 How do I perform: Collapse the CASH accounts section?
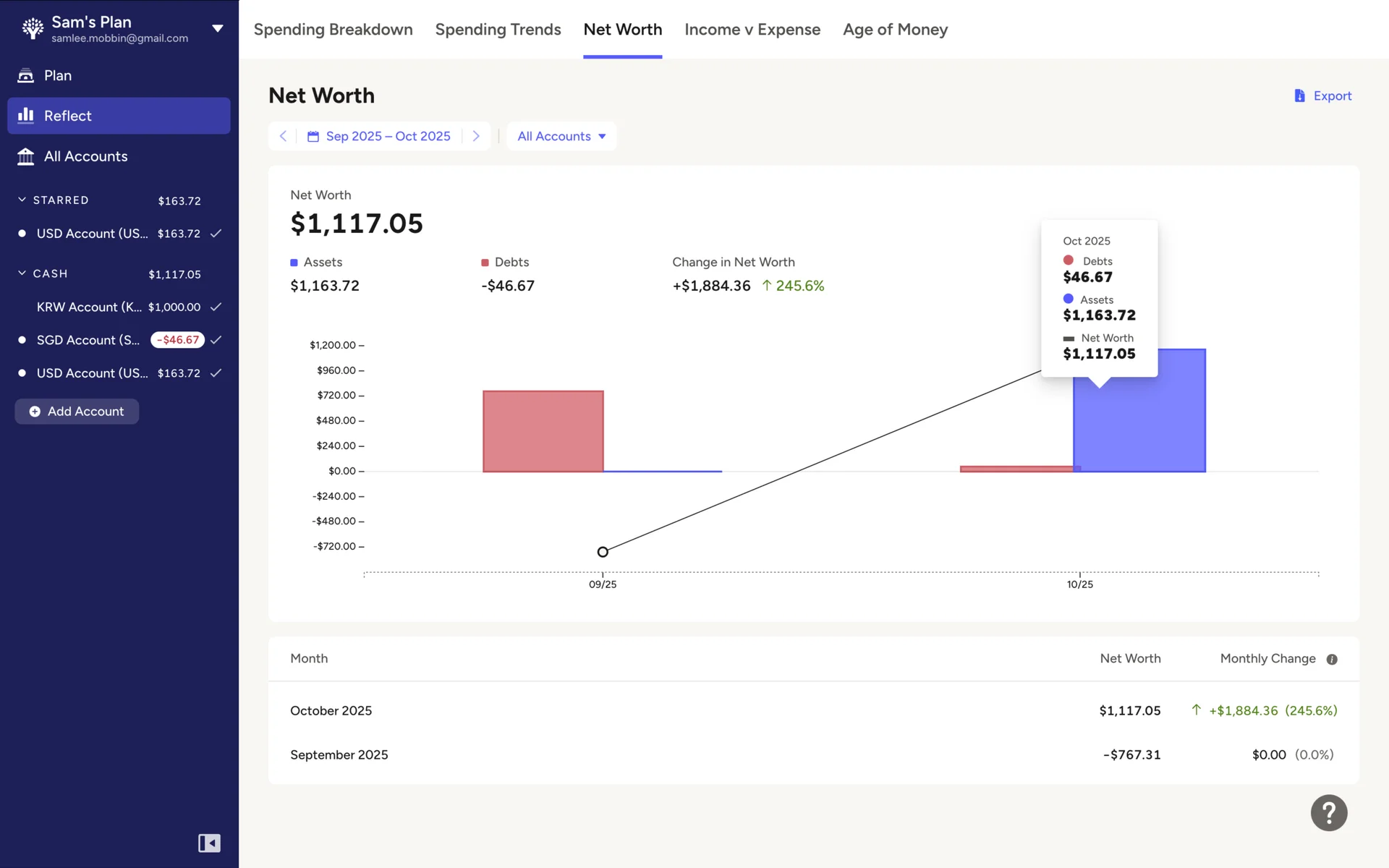point(22,273)
